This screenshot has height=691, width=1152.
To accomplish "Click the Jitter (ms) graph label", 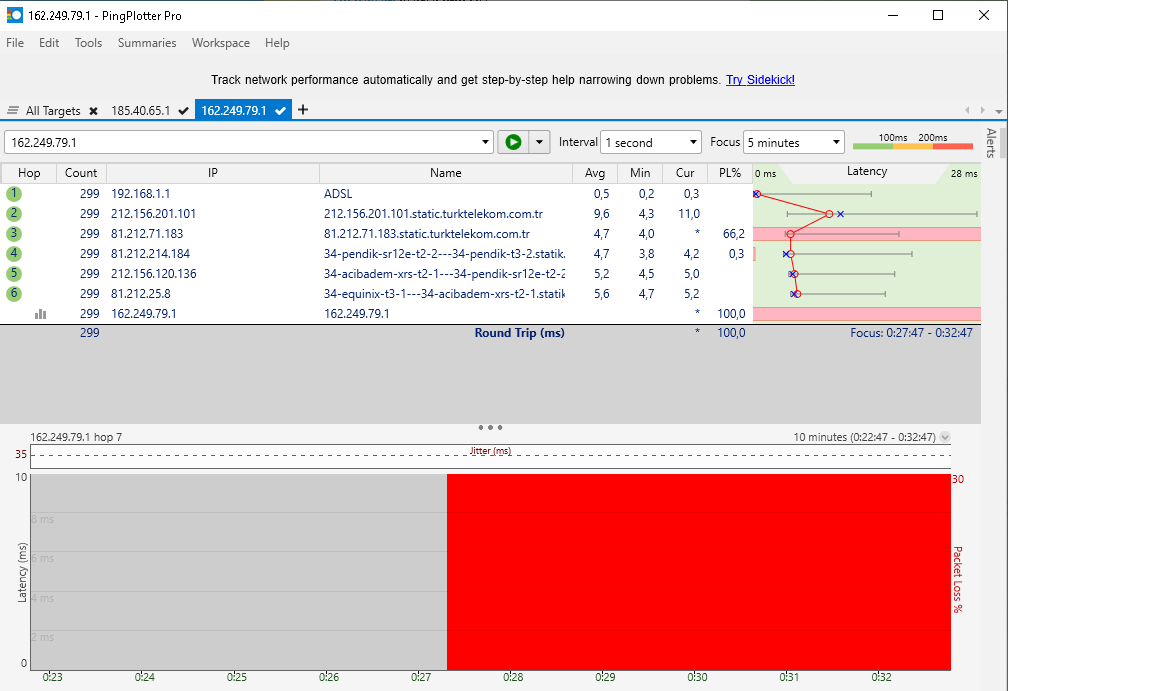I will (490, 451).
